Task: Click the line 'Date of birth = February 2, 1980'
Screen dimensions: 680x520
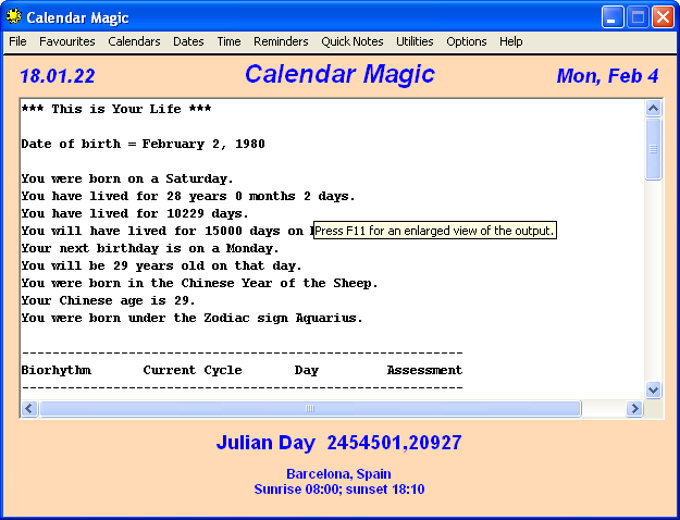Action: 143,144
